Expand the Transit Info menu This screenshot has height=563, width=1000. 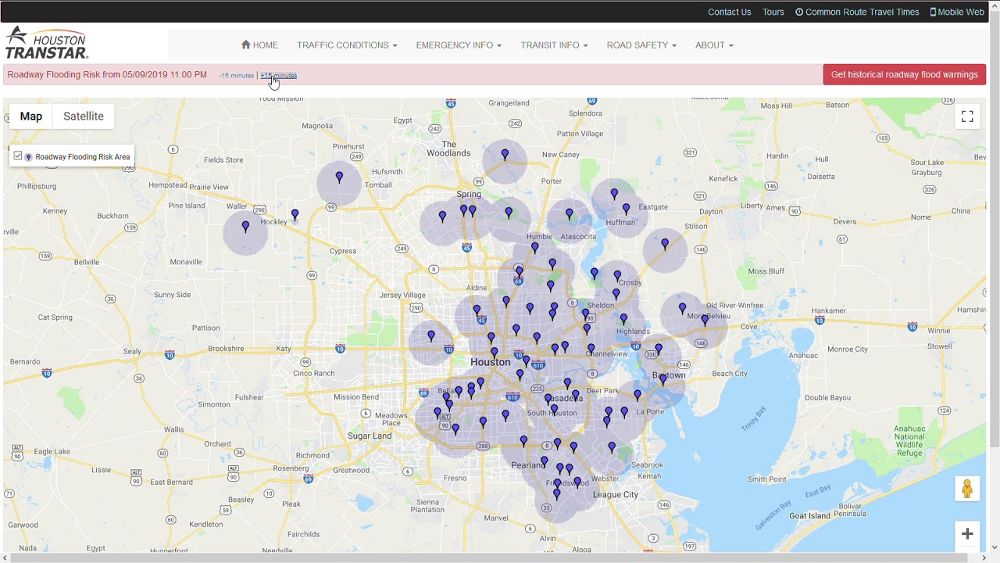pyautogui.click(x=554, y=45)
